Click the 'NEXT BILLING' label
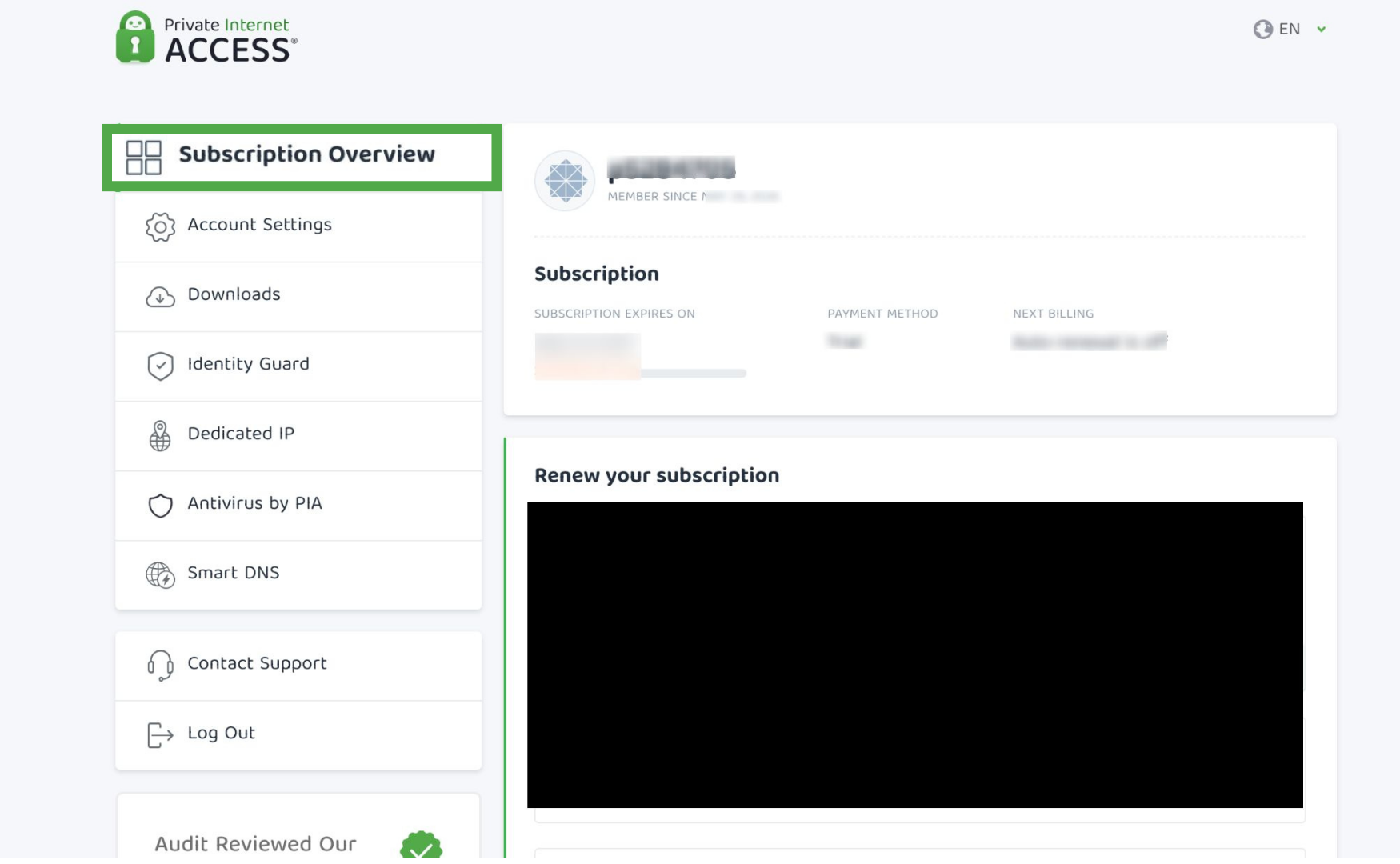 1053,314
